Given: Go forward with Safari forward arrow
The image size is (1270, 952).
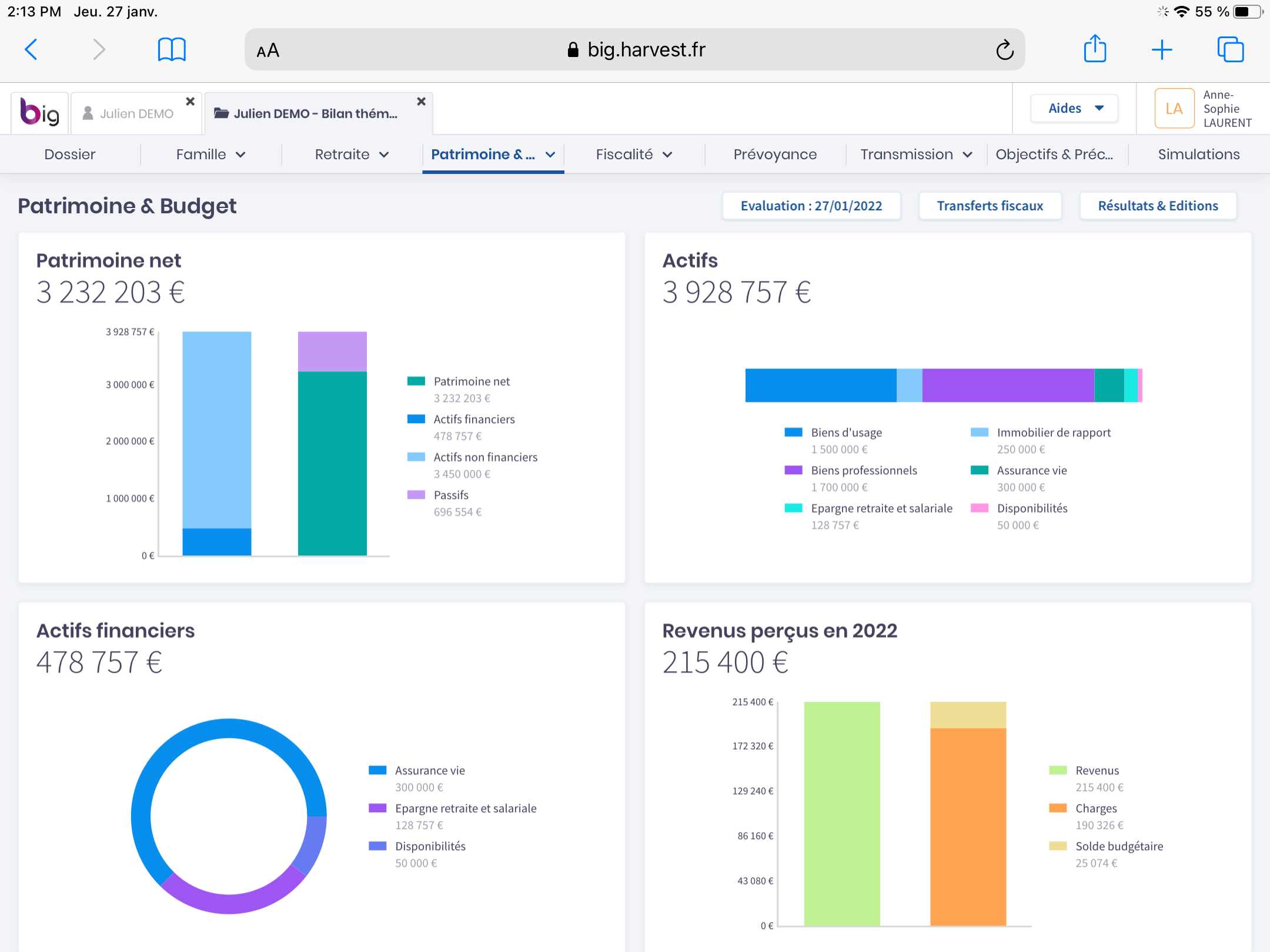Looking at the screenshot, I should 99,50.
